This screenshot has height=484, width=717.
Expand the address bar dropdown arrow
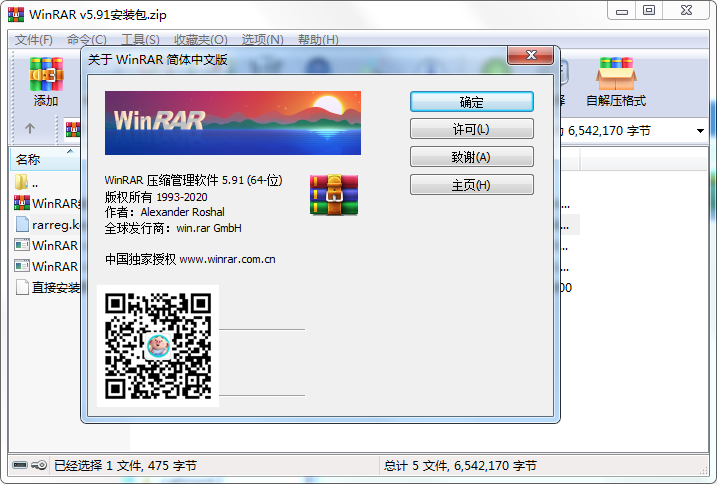[x=700, y=131]
